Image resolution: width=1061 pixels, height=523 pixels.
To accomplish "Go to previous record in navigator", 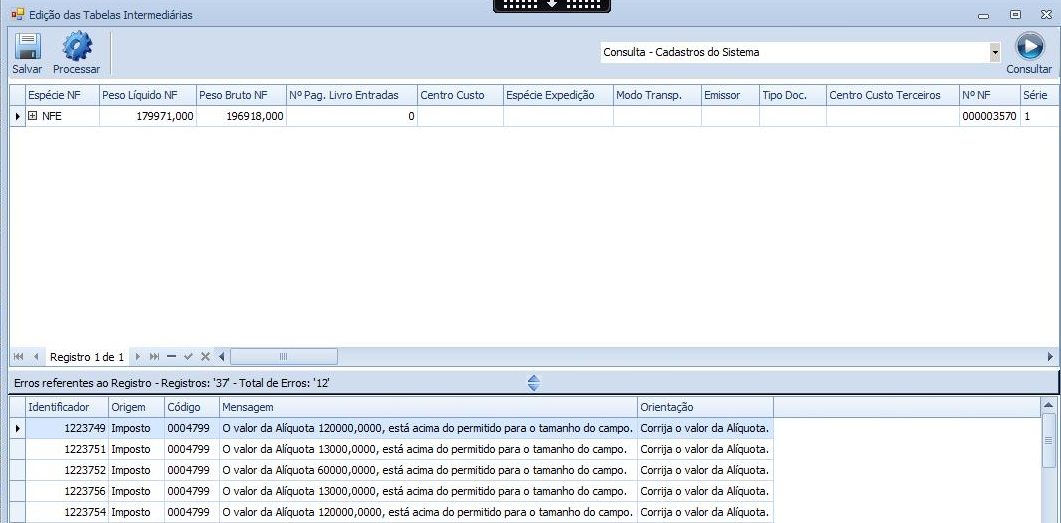I will 36,357.
